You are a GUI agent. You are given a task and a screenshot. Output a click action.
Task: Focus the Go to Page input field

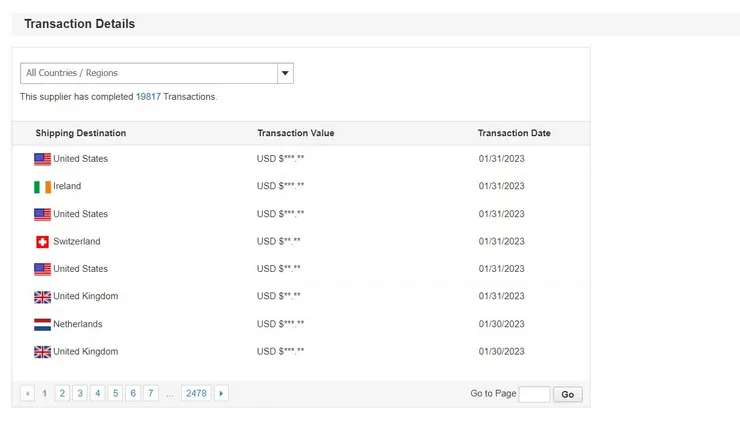pyautogui.click(x=534, y=394)
